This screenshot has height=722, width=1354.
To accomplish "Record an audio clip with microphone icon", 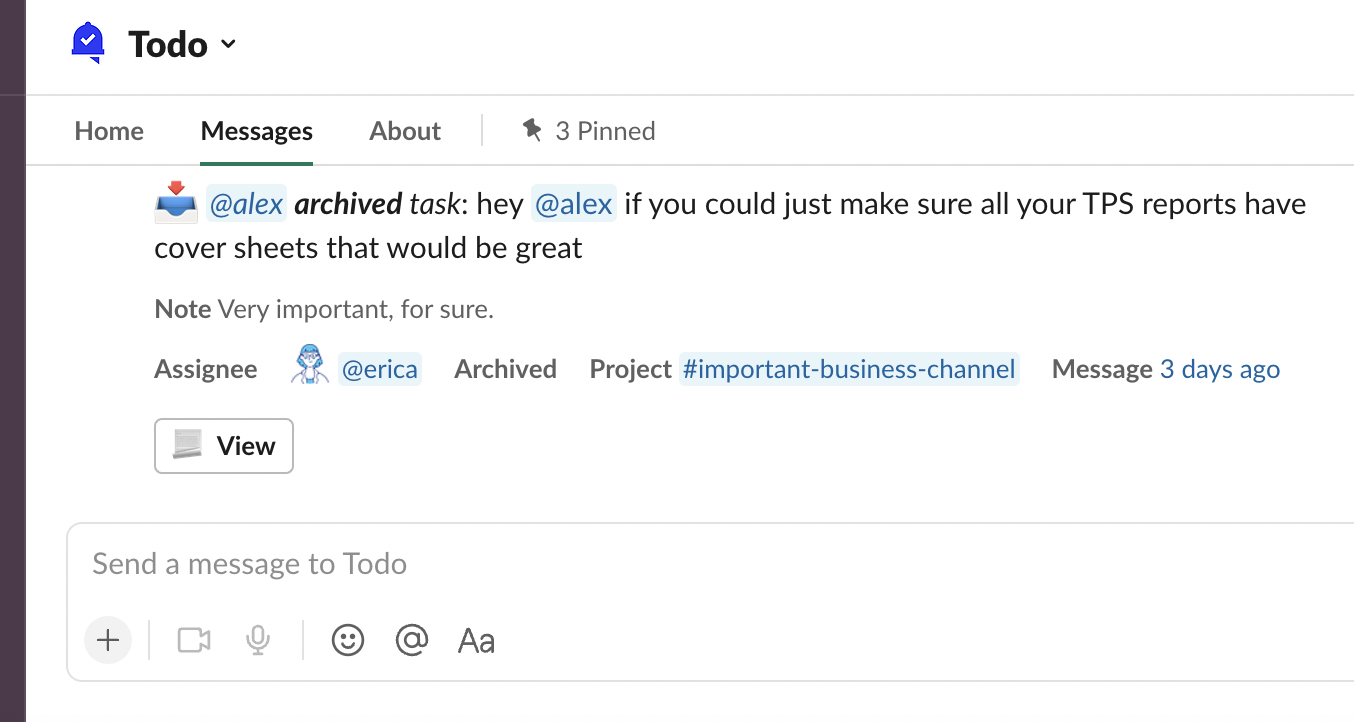I will (x=258, y=640).
